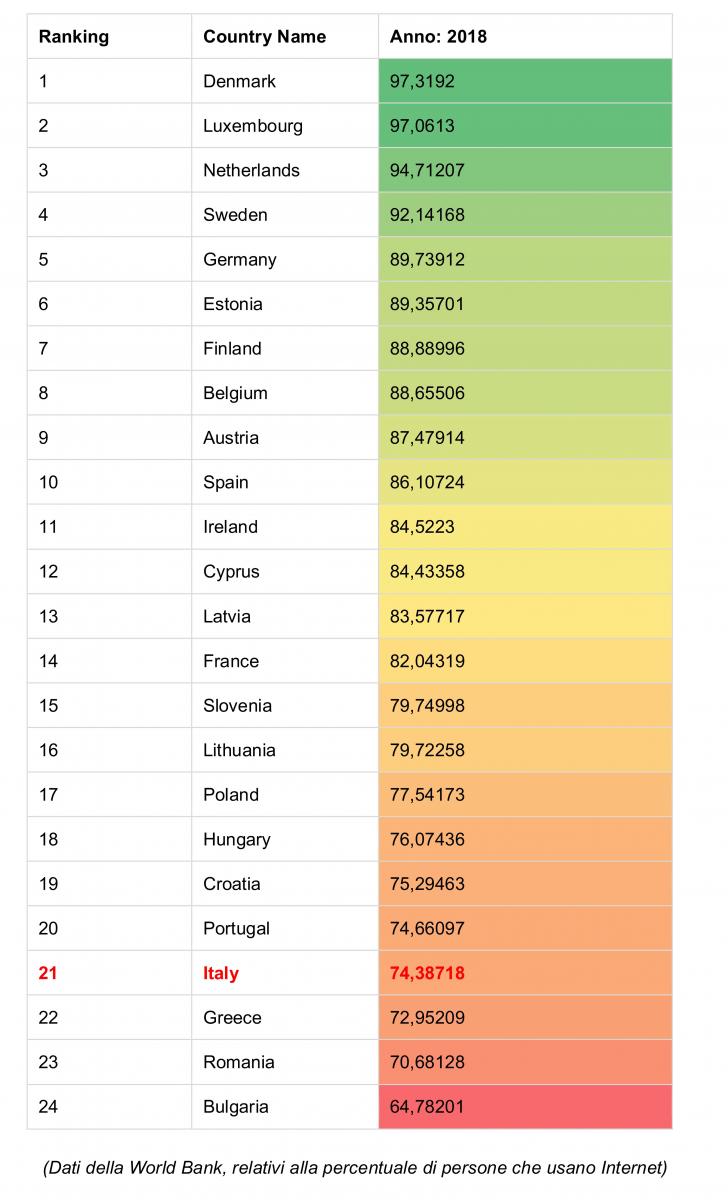Select the highlighted red Italy cell
The width and height of the screenshot is (728, 1200).
point(285,973)
